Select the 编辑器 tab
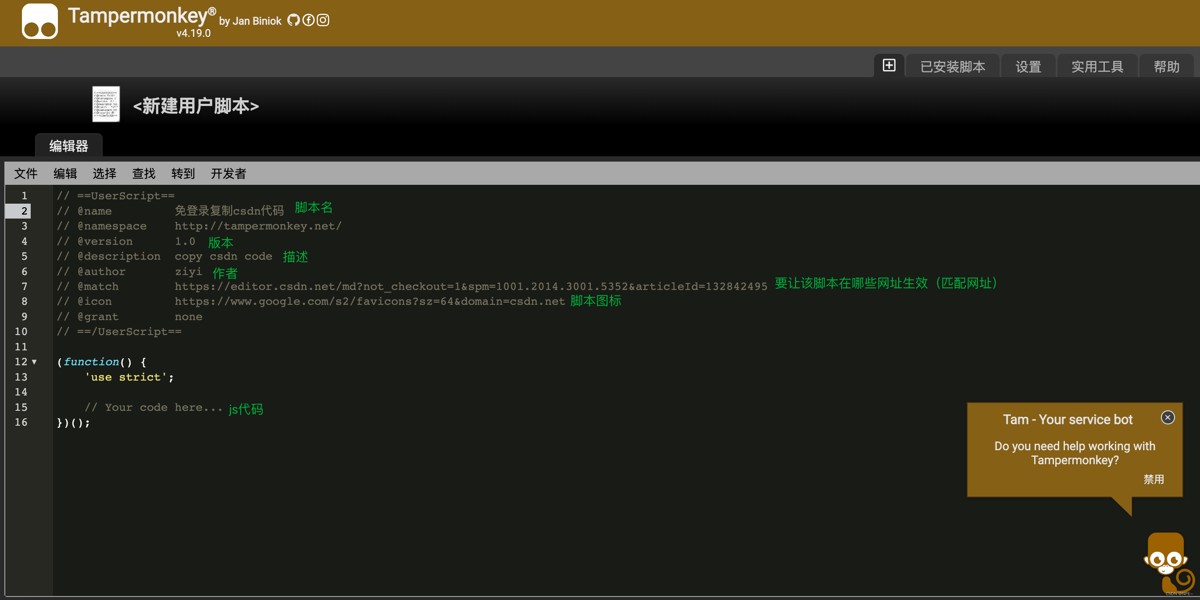Image resolution: width=1200 pixels, height=600 pixels. 69,145
